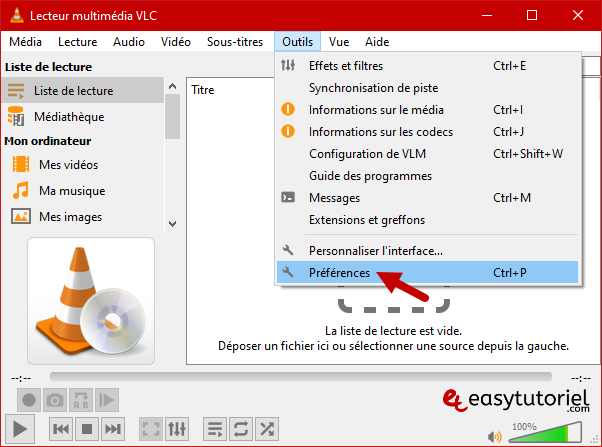Click sidebar scroll down arrow
This screenshot has height=447, width=602.
172,224
